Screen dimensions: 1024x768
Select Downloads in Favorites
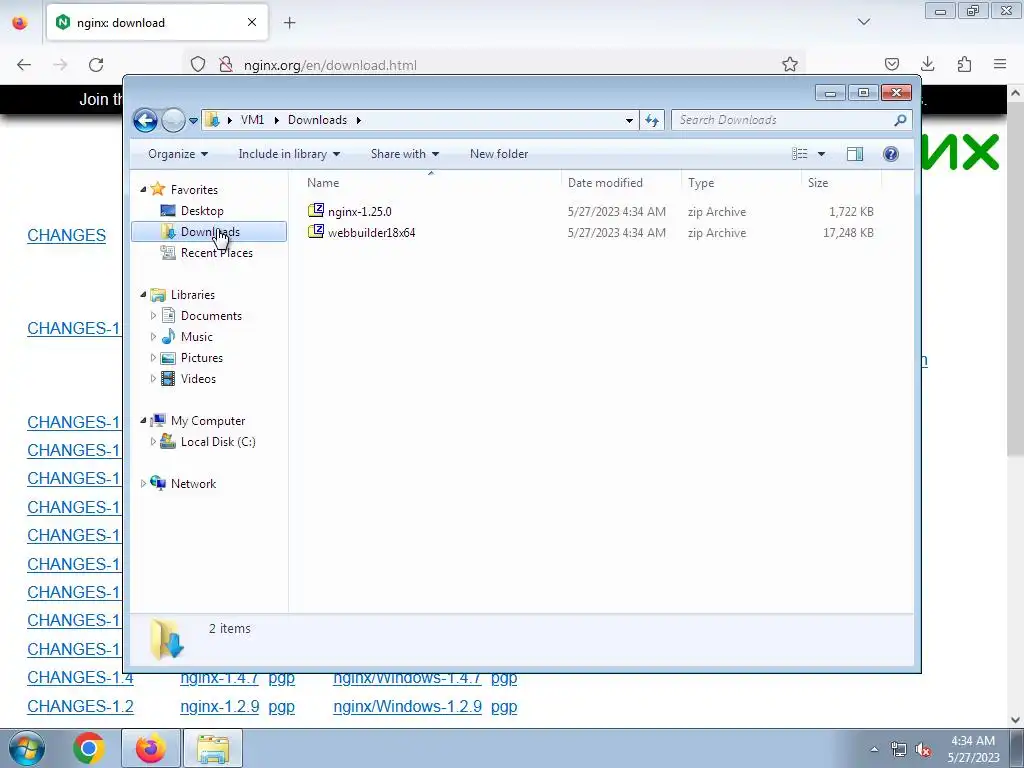[x=210, y=232]
